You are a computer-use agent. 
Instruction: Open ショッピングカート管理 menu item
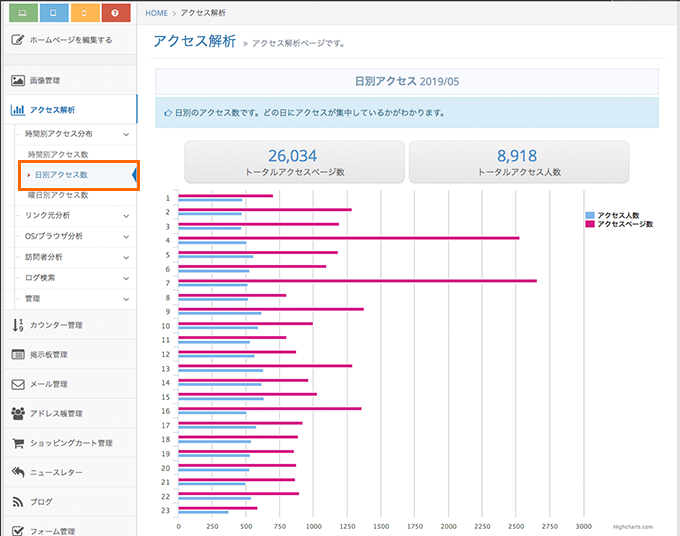pos(70,443)
